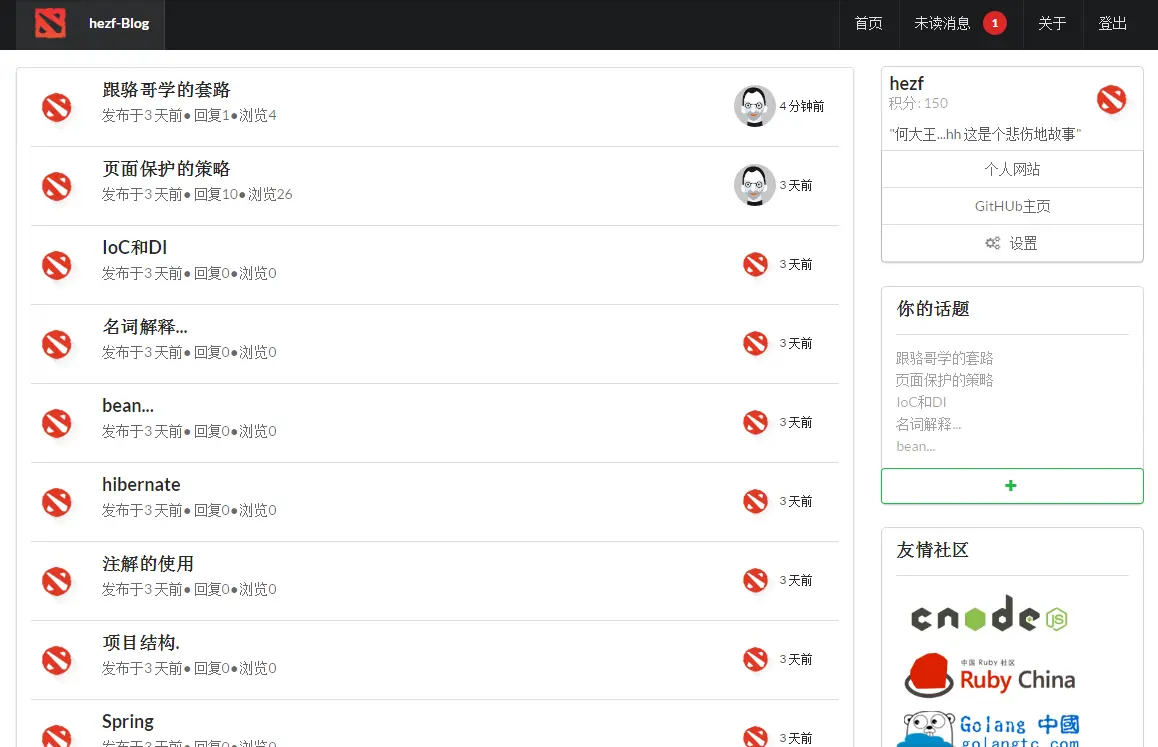Open 未读消息 in the navigation bar

[942, 24]
